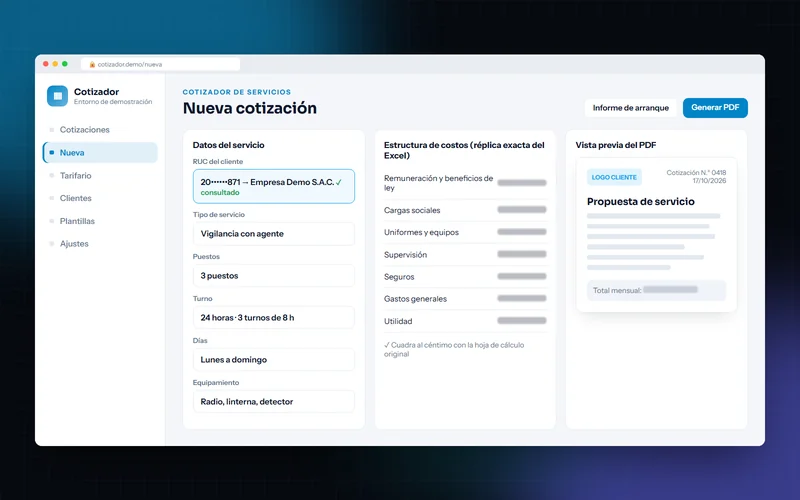Click the green consultado status text
The image size is (800, 500).
coord(220,192)
